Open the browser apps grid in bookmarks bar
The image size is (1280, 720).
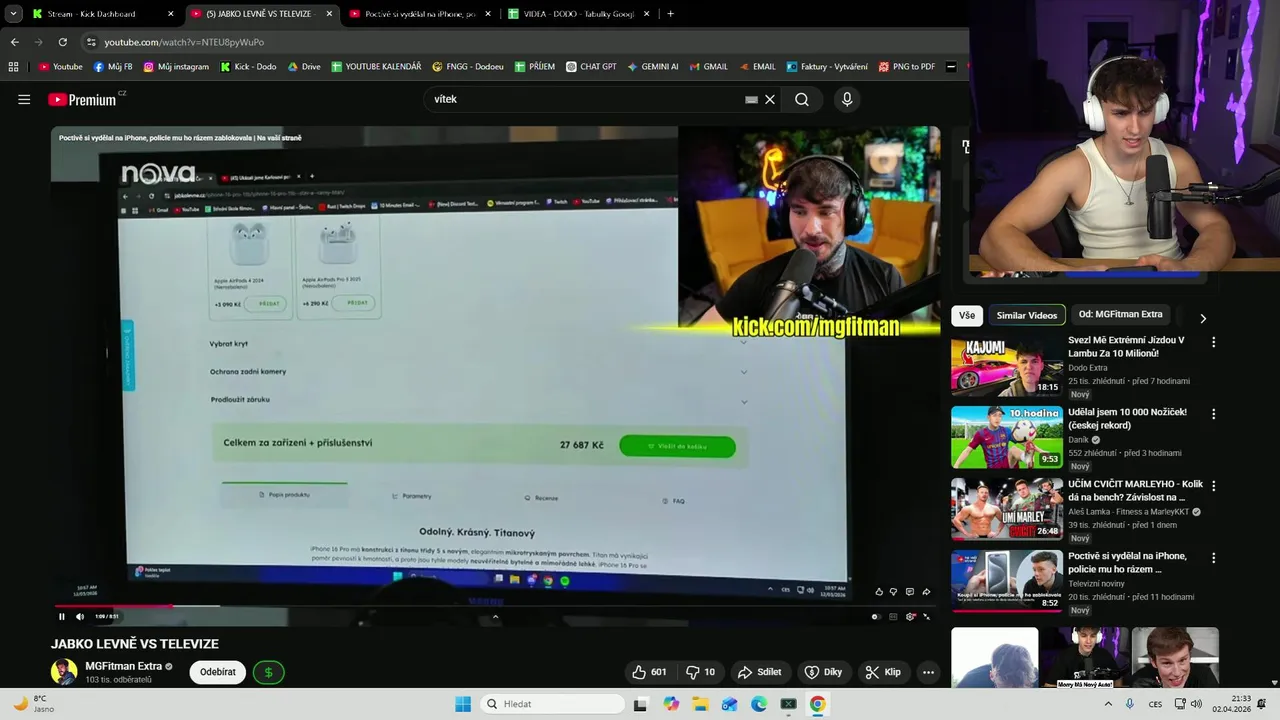pyautogui.click(x=13, y=67)
